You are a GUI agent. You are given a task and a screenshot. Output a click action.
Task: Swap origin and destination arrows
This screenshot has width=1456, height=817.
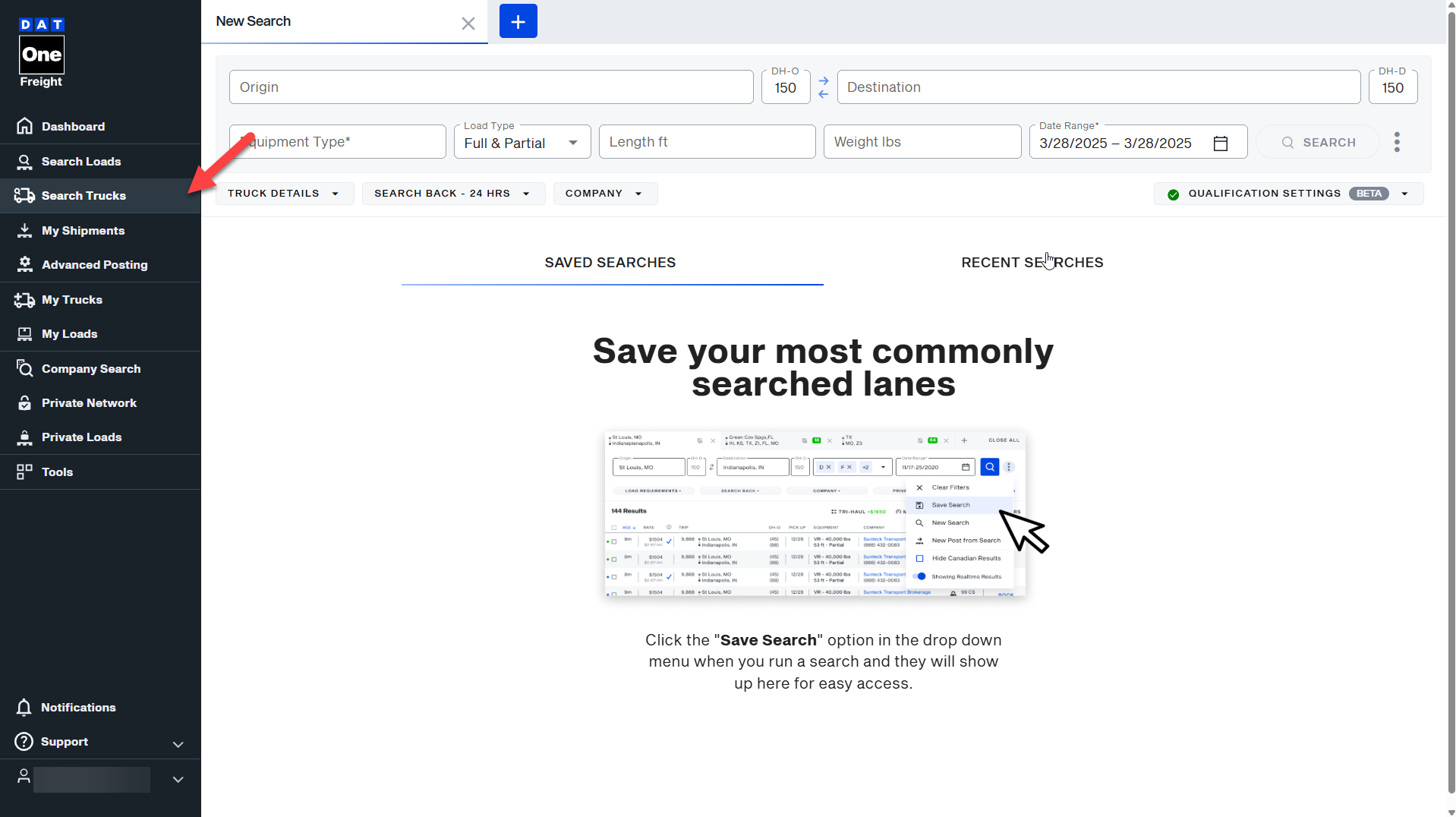(x=824, y=87)
